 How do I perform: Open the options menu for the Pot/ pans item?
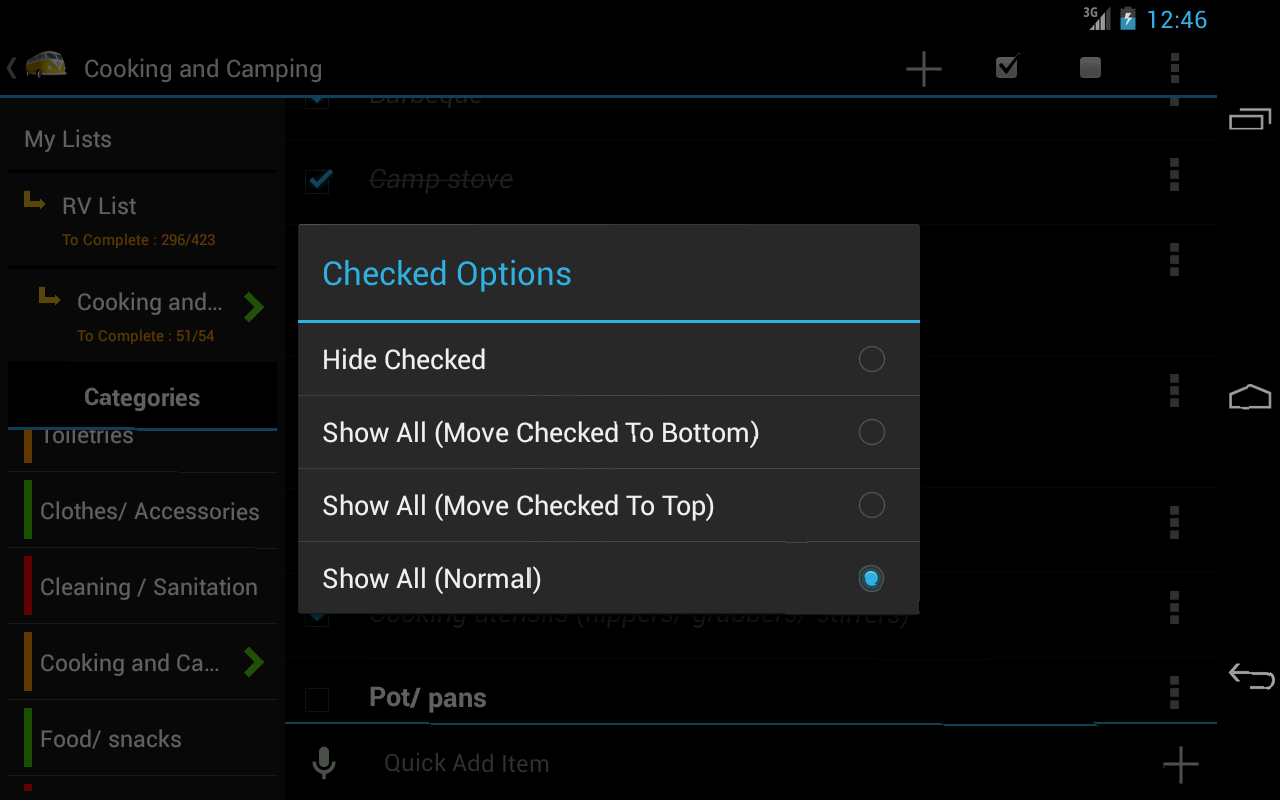pos(1174,692)
